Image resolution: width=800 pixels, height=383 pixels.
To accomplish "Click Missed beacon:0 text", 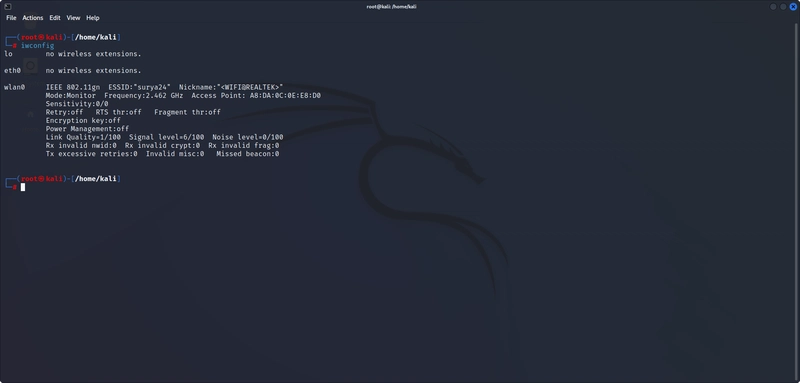I will (x=248, y=154).
